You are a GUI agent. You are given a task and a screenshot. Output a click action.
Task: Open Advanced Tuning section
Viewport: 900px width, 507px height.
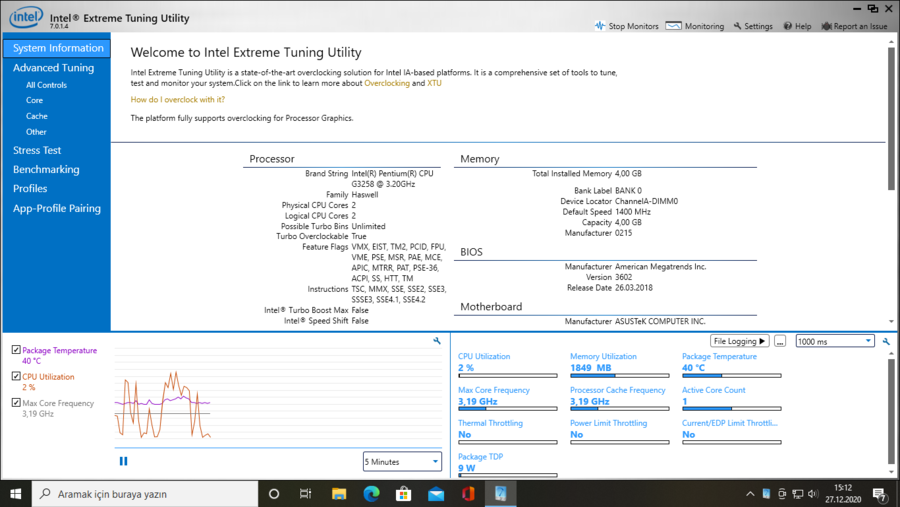tap(53, 68)
